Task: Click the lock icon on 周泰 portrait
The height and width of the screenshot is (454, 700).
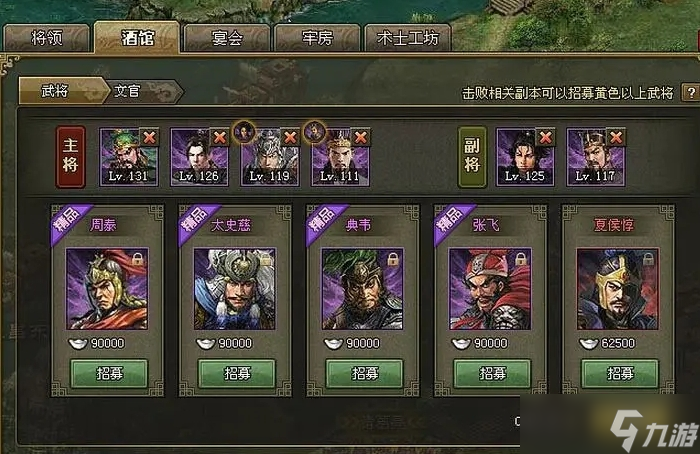Action: [138, 259]
